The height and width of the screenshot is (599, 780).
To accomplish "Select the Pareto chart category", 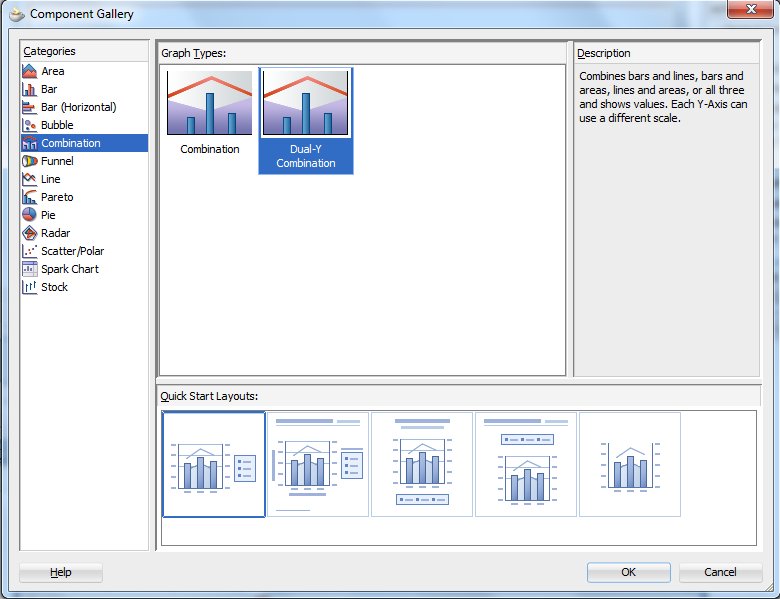I will pos(57,197).
